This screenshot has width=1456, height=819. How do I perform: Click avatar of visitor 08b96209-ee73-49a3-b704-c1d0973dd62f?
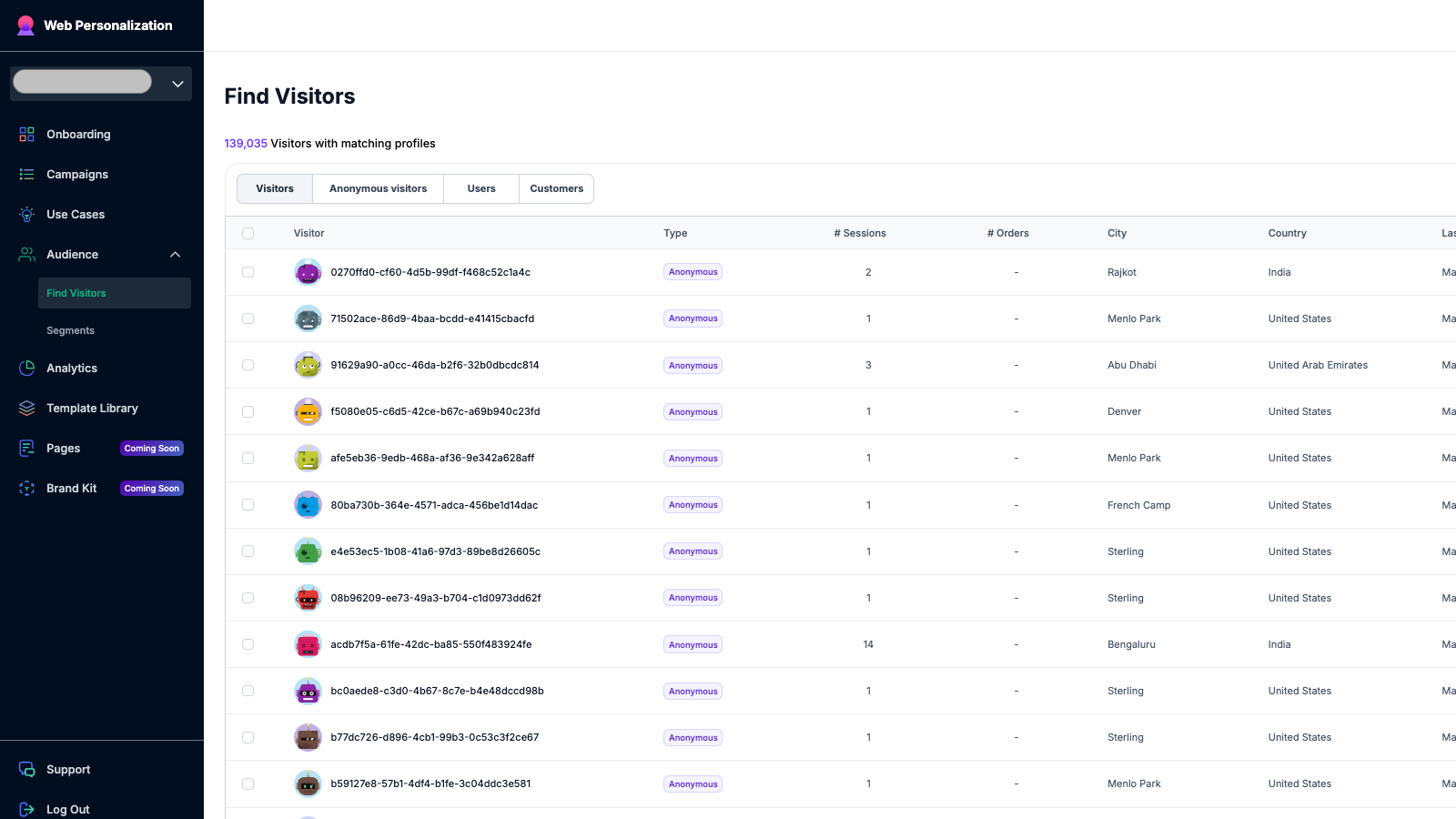(x=308, y=598)
